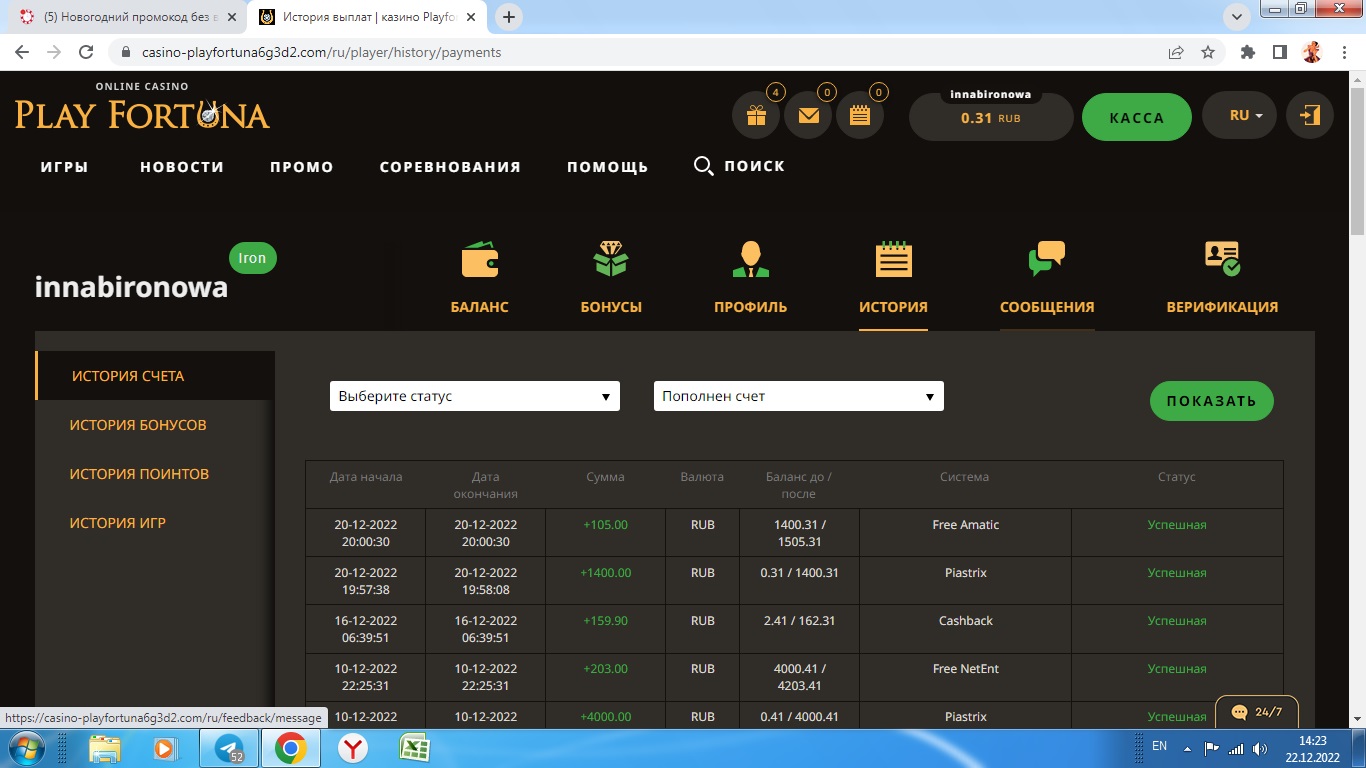Click the logout door icon
This screenshot has height=768, width=1366.
tap(1309, 116)
